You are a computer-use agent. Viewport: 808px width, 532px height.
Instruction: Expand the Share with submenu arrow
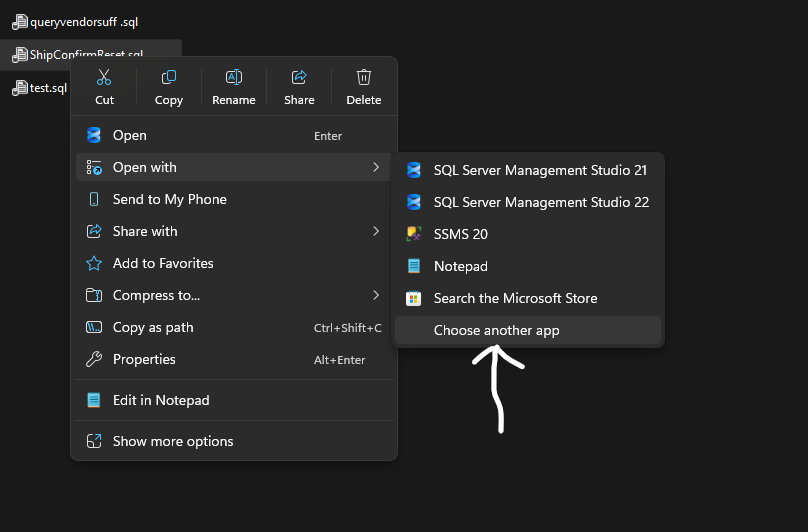coord(376,231)
